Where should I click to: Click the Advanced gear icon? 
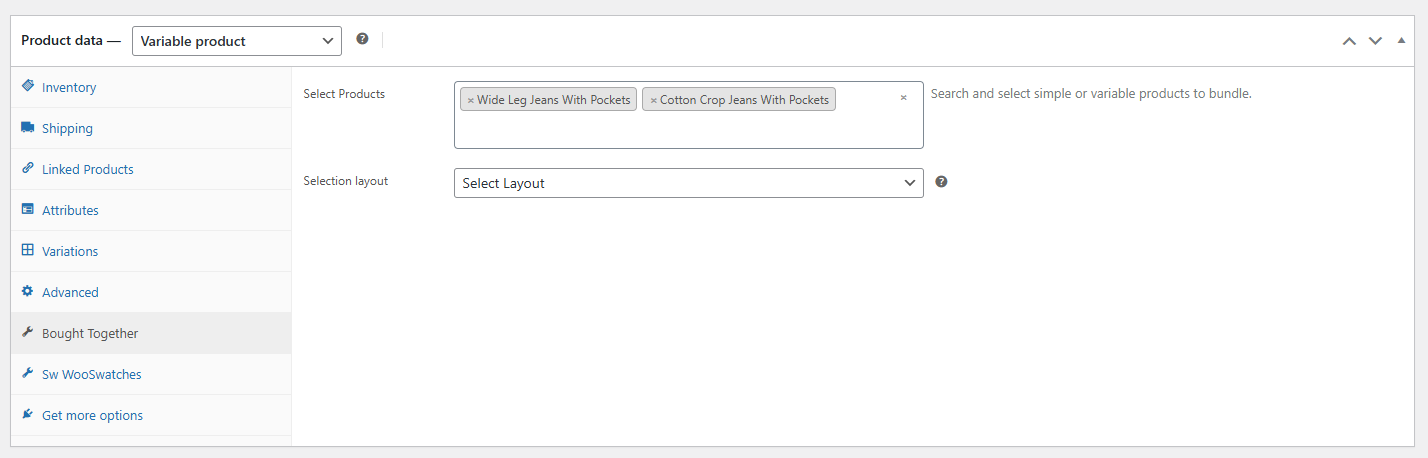pyautogui.click(x=28, y=292)
